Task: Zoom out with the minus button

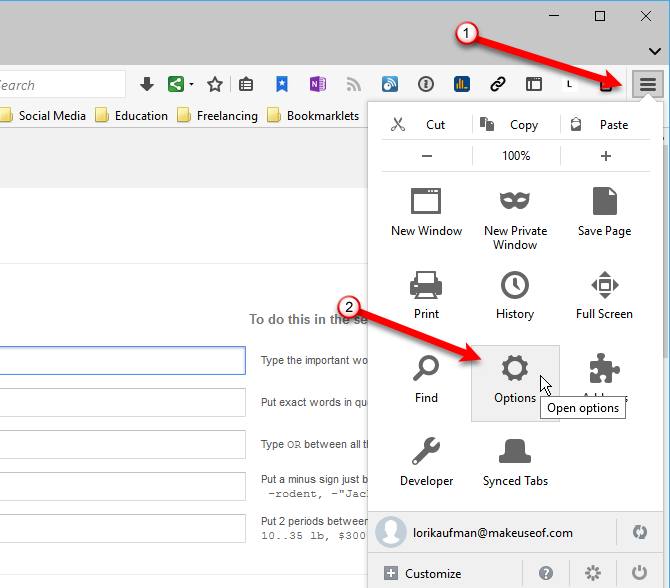Action: 427,156
